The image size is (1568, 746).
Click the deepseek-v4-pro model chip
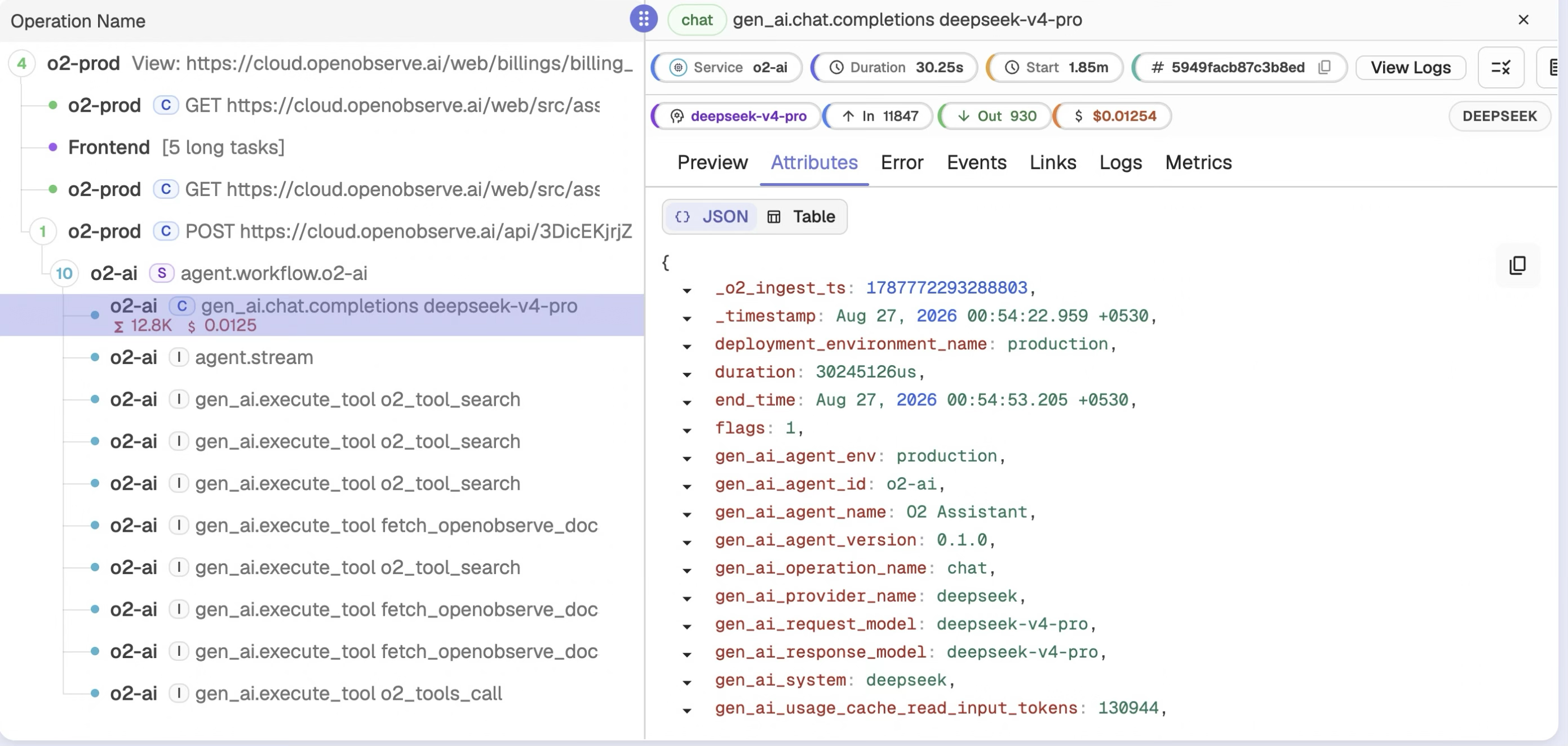736,116
